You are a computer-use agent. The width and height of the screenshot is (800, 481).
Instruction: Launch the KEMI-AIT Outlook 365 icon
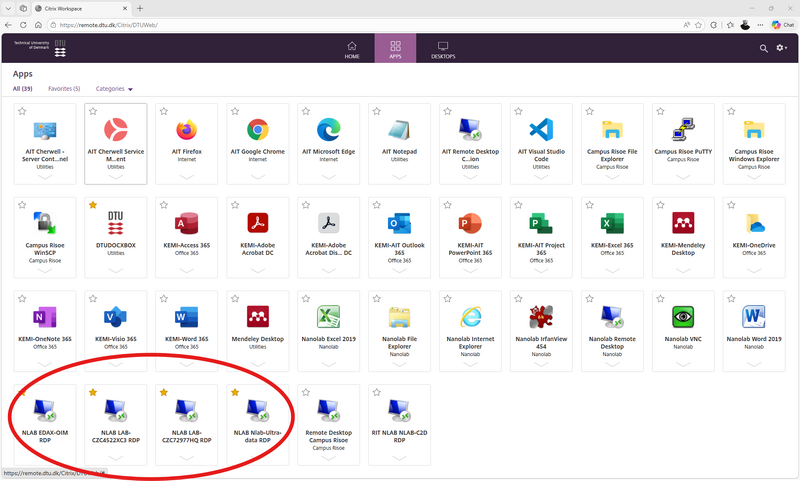[x=399, y=223]
